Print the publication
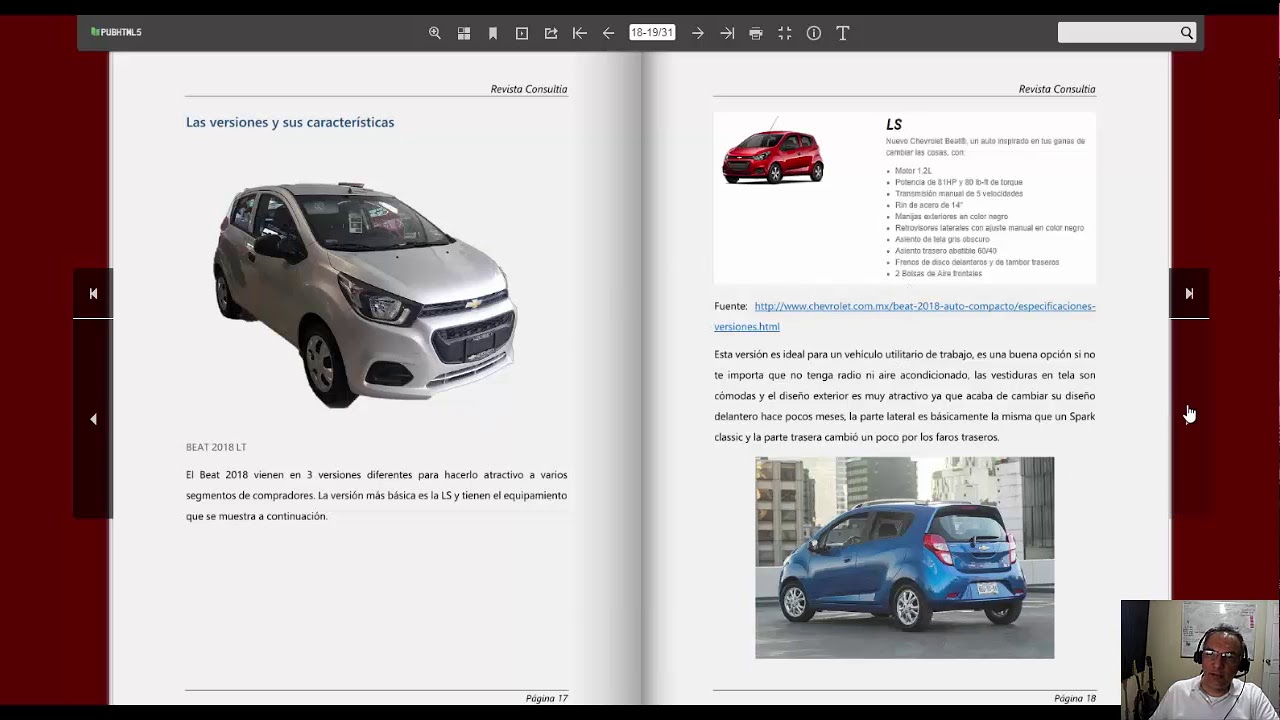The height and width of the screenshot is (720, 1280). pyautogui.click(x=756, y=33)
